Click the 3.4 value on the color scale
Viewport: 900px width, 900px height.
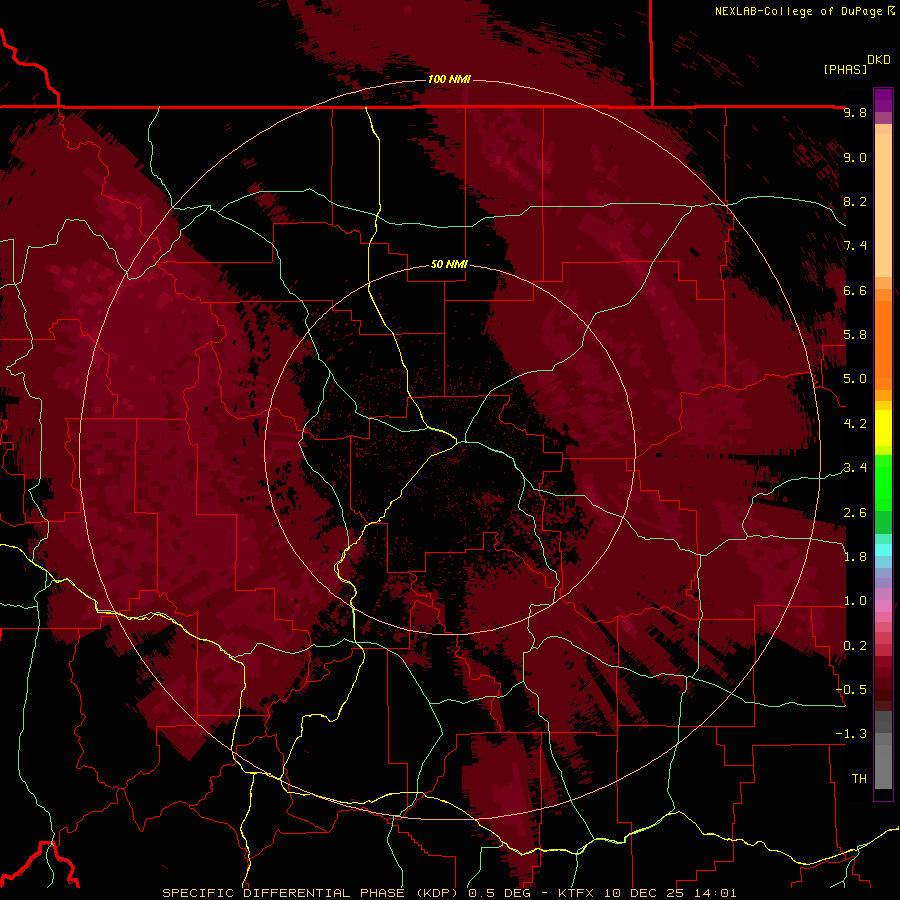click(855, 468)
